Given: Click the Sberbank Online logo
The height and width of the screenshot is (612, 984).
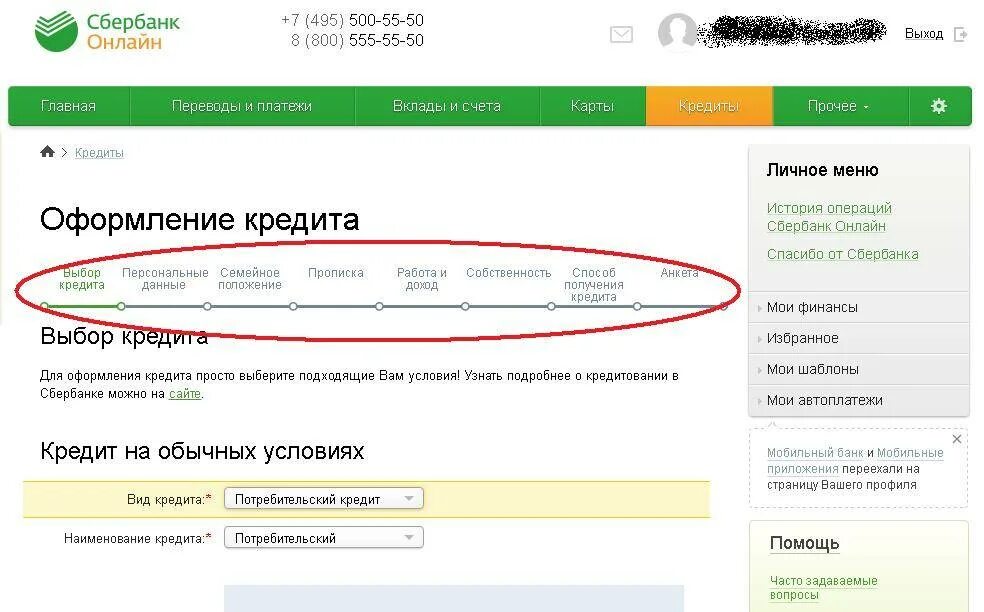Looking at the screenshot, I should tap(107, 31).
